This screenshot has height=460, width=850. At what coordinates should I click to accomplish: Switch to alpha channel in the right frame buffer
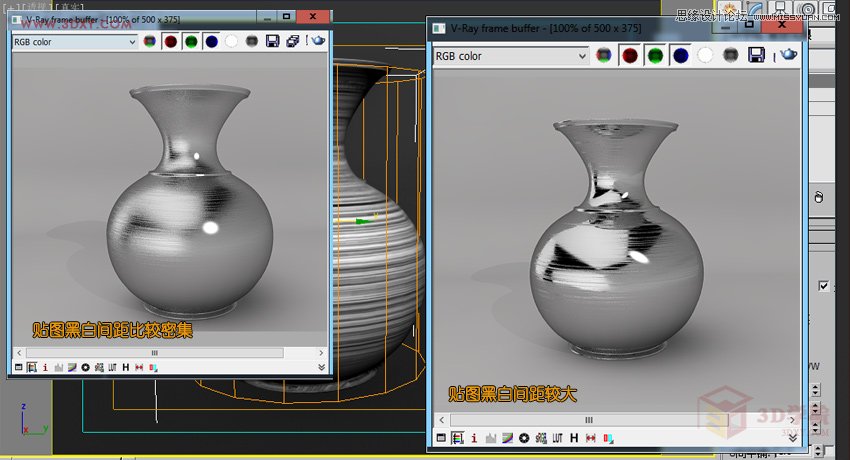705,55
